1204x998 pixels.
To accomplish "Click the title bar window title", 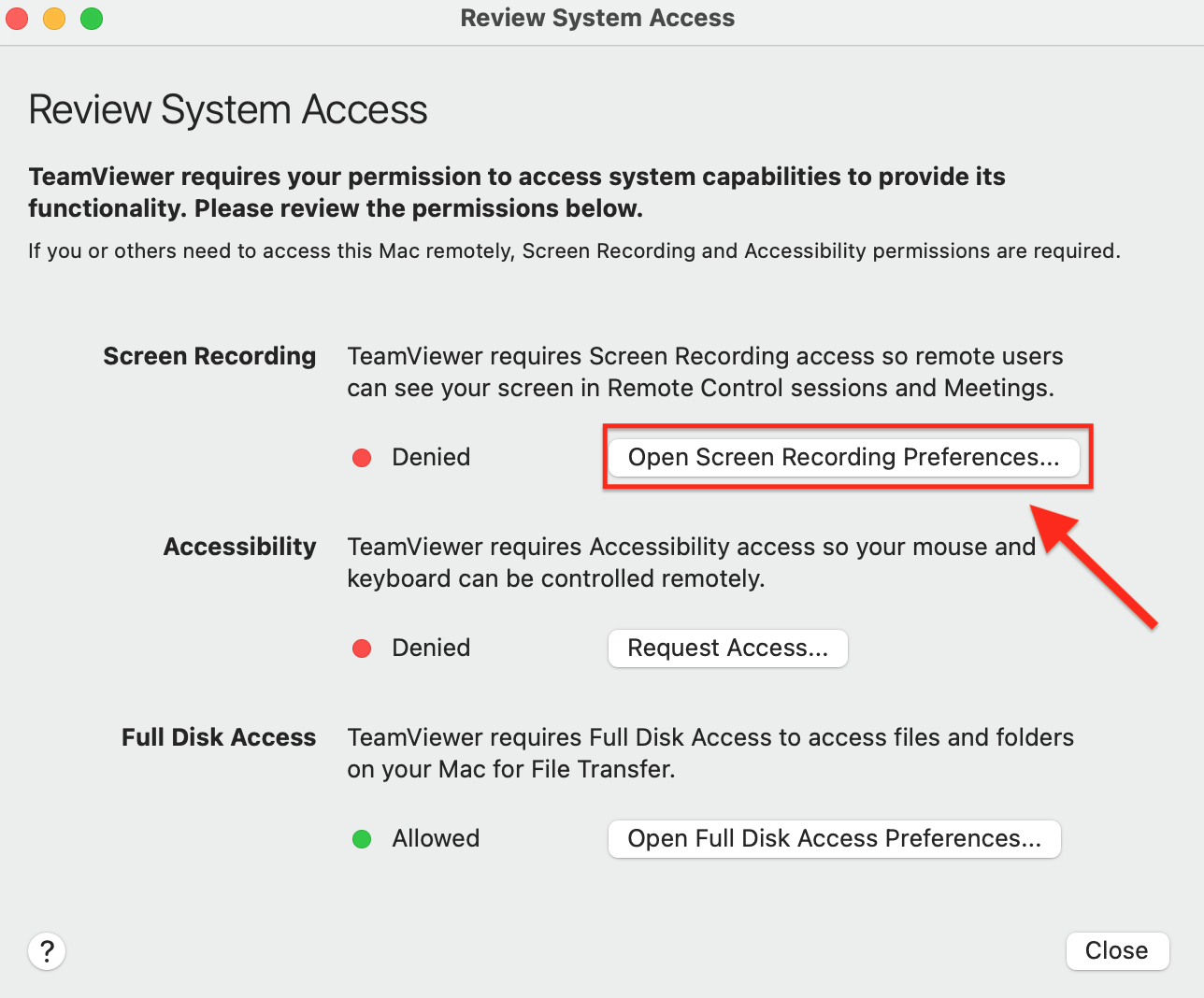I will [597, 18].
